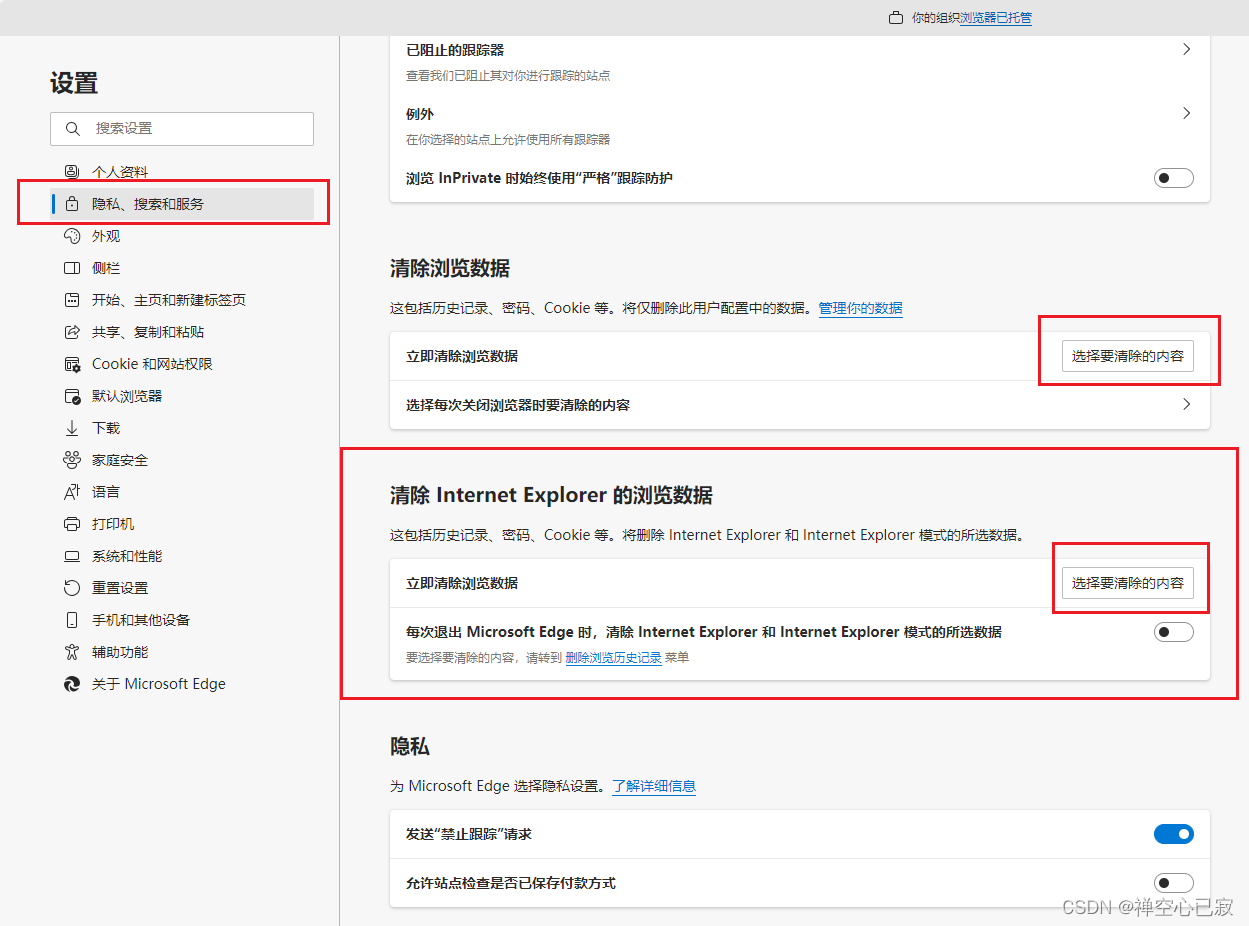Click the 清除 Internet Explorer 的浏览数据 heading
The image size is (1249, 926).
click(x=551, y=495)
